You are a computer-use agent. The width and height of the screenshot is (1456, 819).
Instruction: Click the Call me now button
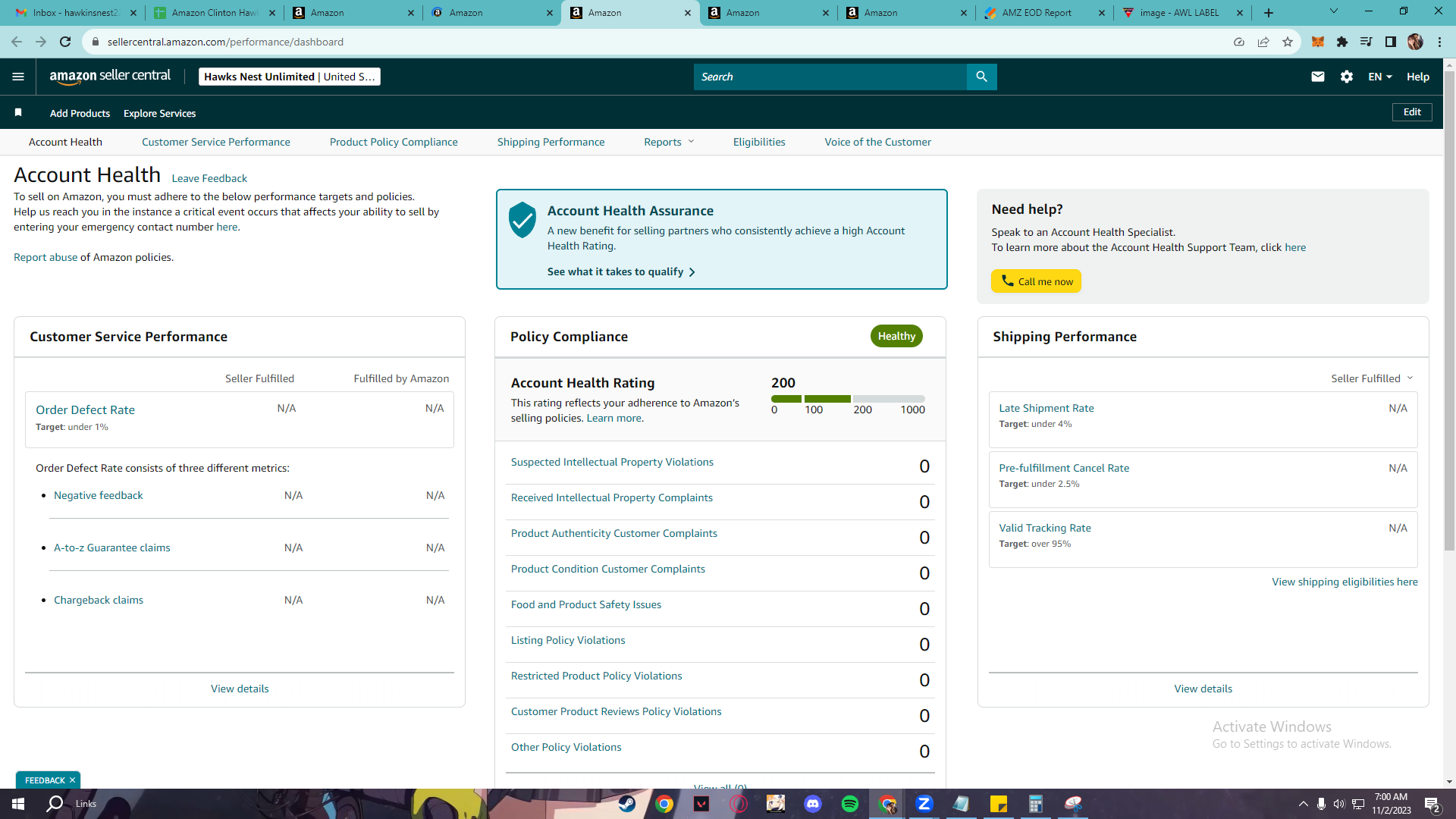pyautogui.click(x=1036, y=281)
